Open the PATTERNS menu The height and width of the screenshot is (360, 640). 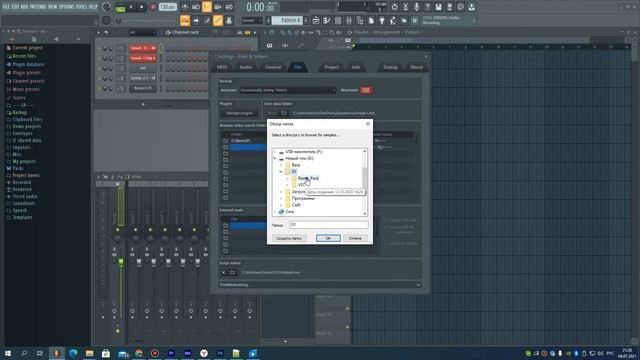[x=38, y=7]
